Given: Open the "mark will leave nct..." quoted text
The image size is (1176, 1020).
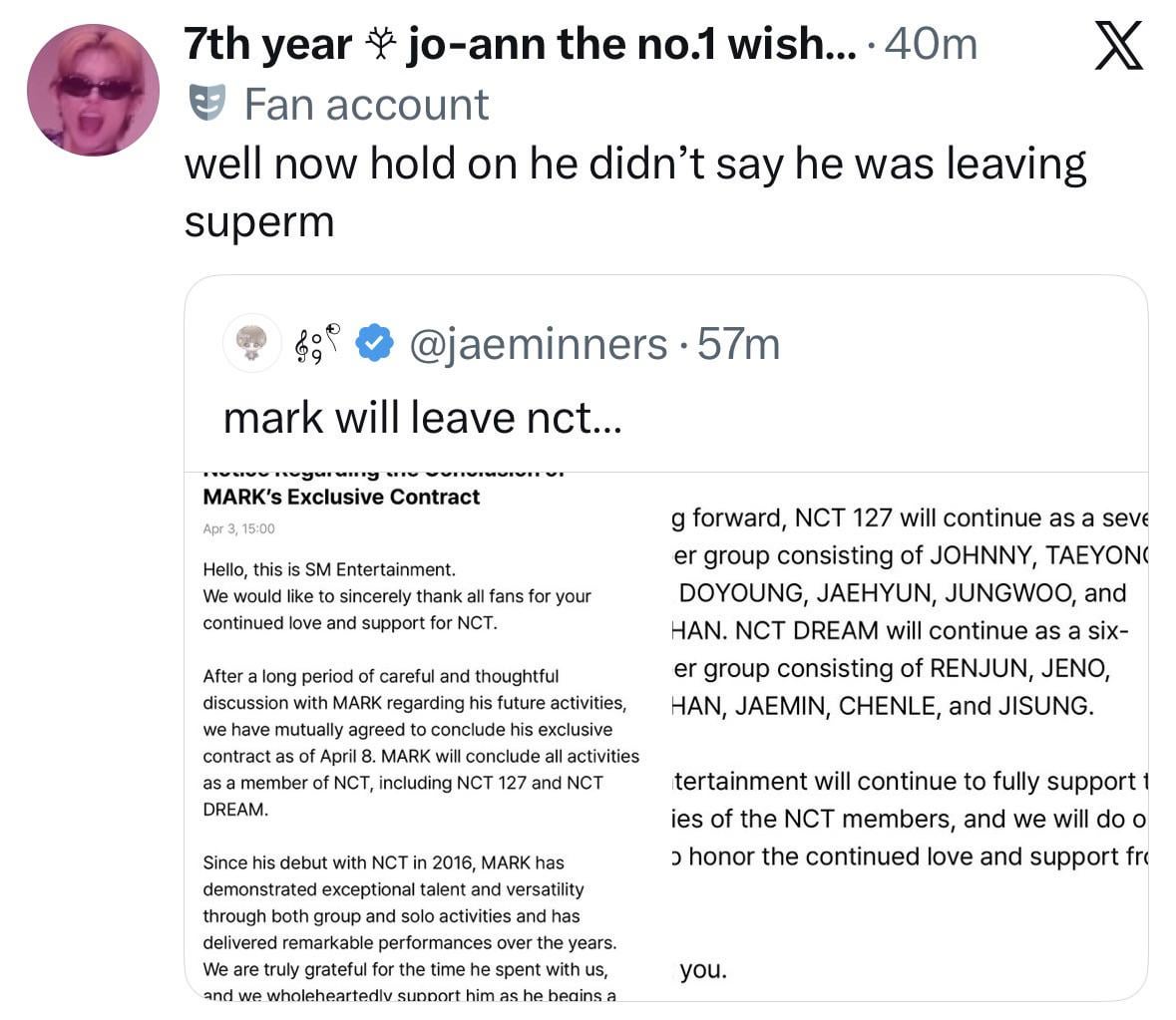Looking at the screenshot, I should point(422,418).
